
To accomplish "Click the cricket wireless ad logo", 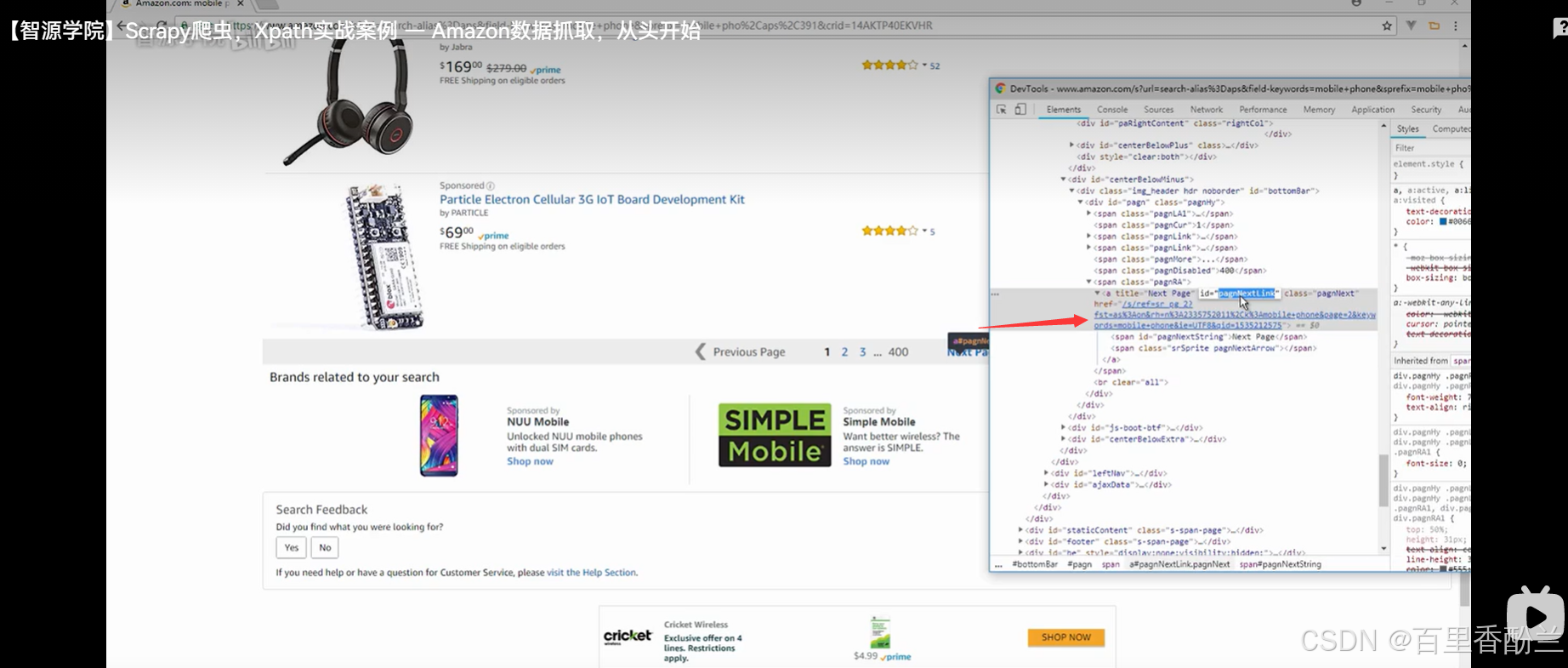I will 628,637.
